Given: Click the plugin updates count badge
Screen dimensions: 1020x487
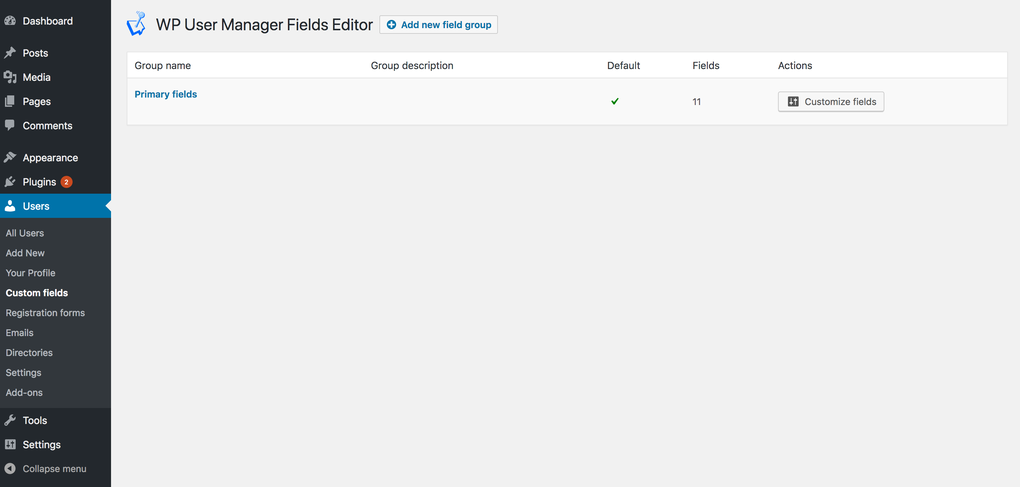Looking at the screenshot, I should [66, 182].
